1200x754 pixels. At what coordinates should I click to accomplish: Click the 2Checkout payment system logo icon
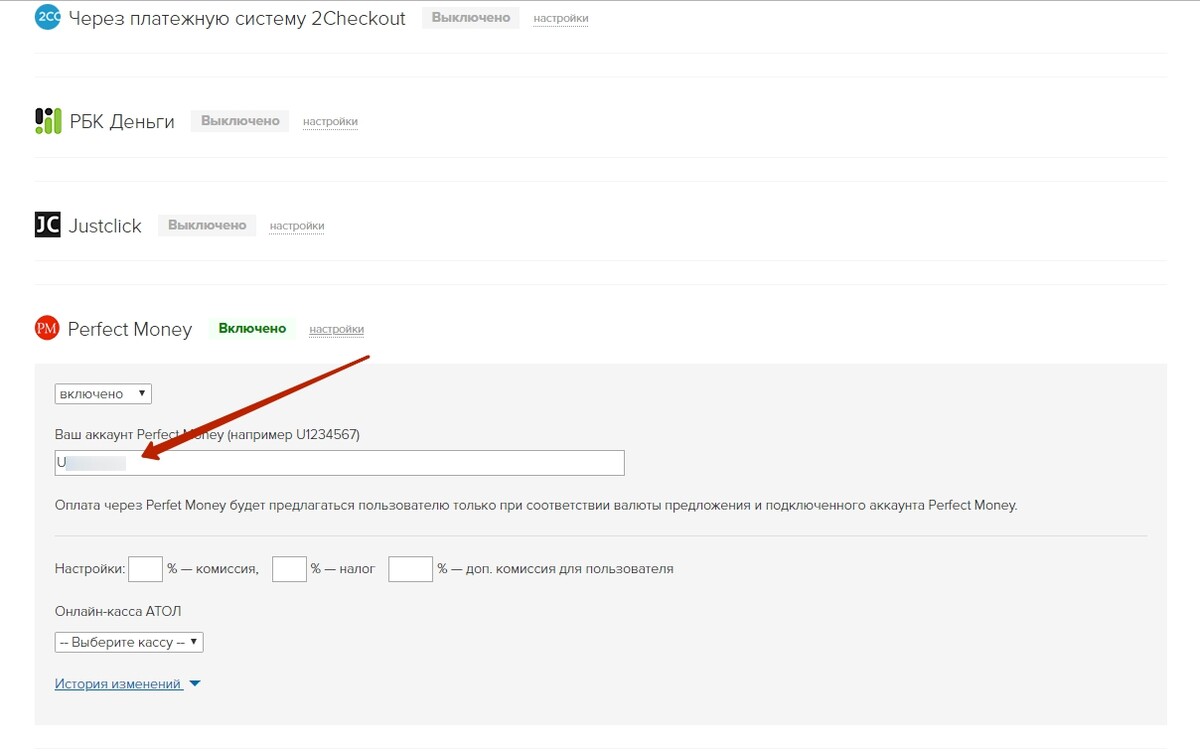pyautogui.click(x=47, y=17)
